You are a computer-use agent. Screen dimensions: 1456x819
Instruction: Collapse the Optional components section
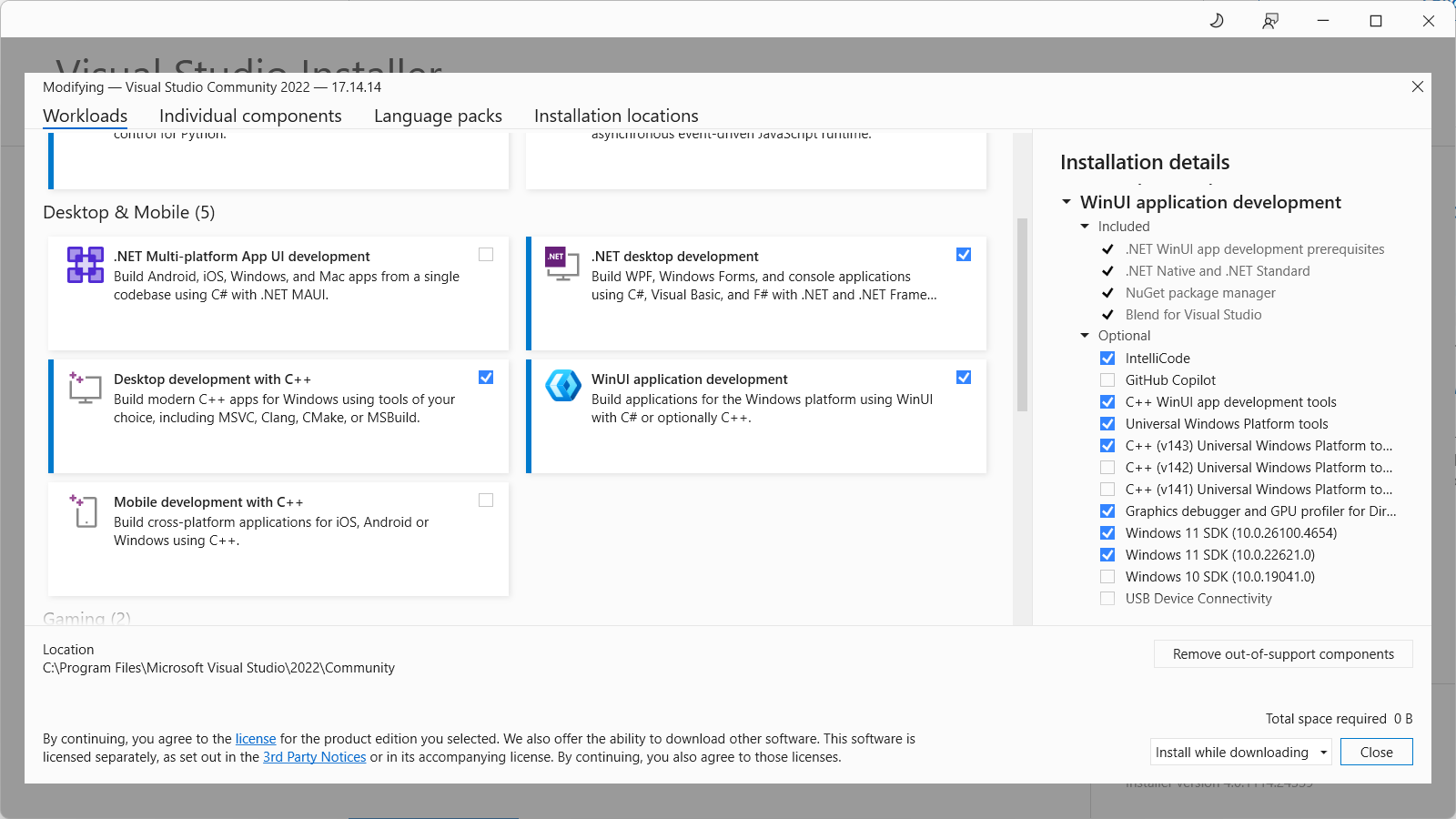tap(1084, 335)
